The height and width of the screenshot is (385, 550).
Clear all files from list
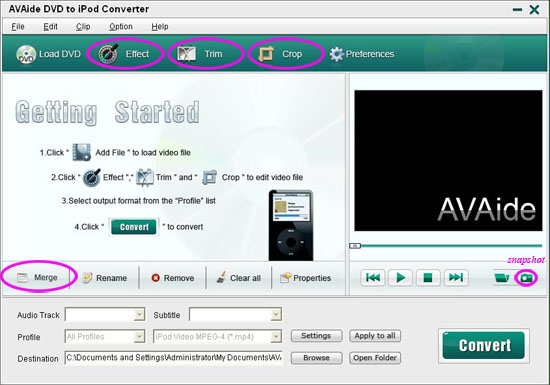pyautogui.click(x=239, y=278)
